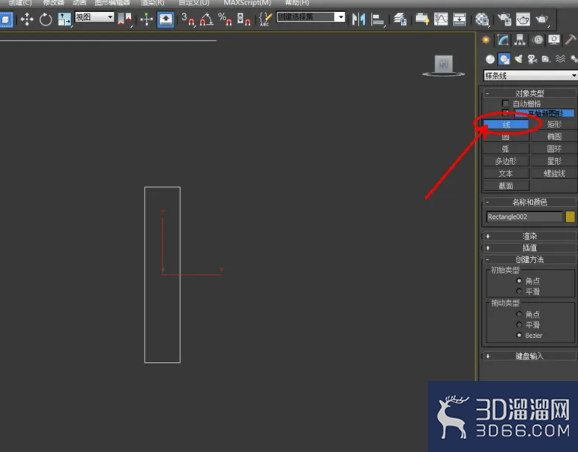This screenshot has height=452, width=578.
Task: Click the Mirror tool icon
Action: tap(358, 19)
